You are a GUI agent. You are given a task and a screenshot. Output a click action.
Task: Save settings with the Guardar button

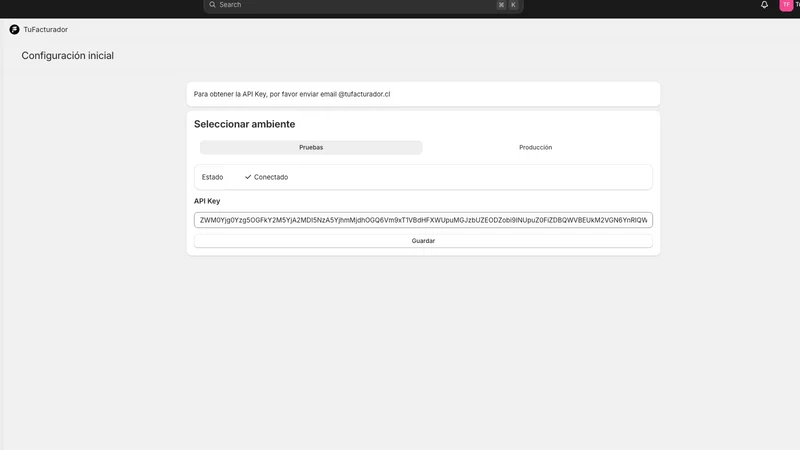(x=423, y=241)
